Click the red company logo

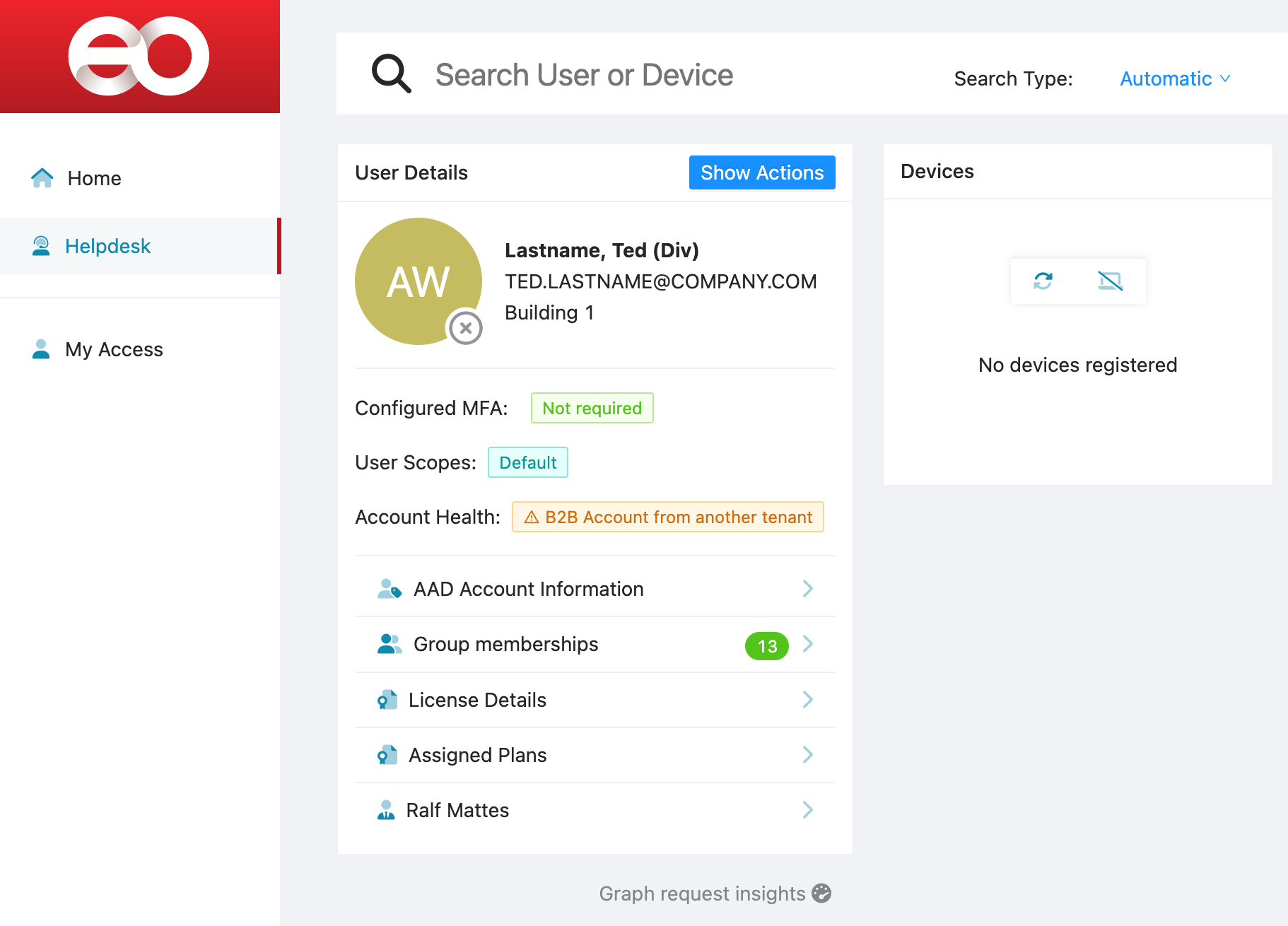(x=139, y=57)
